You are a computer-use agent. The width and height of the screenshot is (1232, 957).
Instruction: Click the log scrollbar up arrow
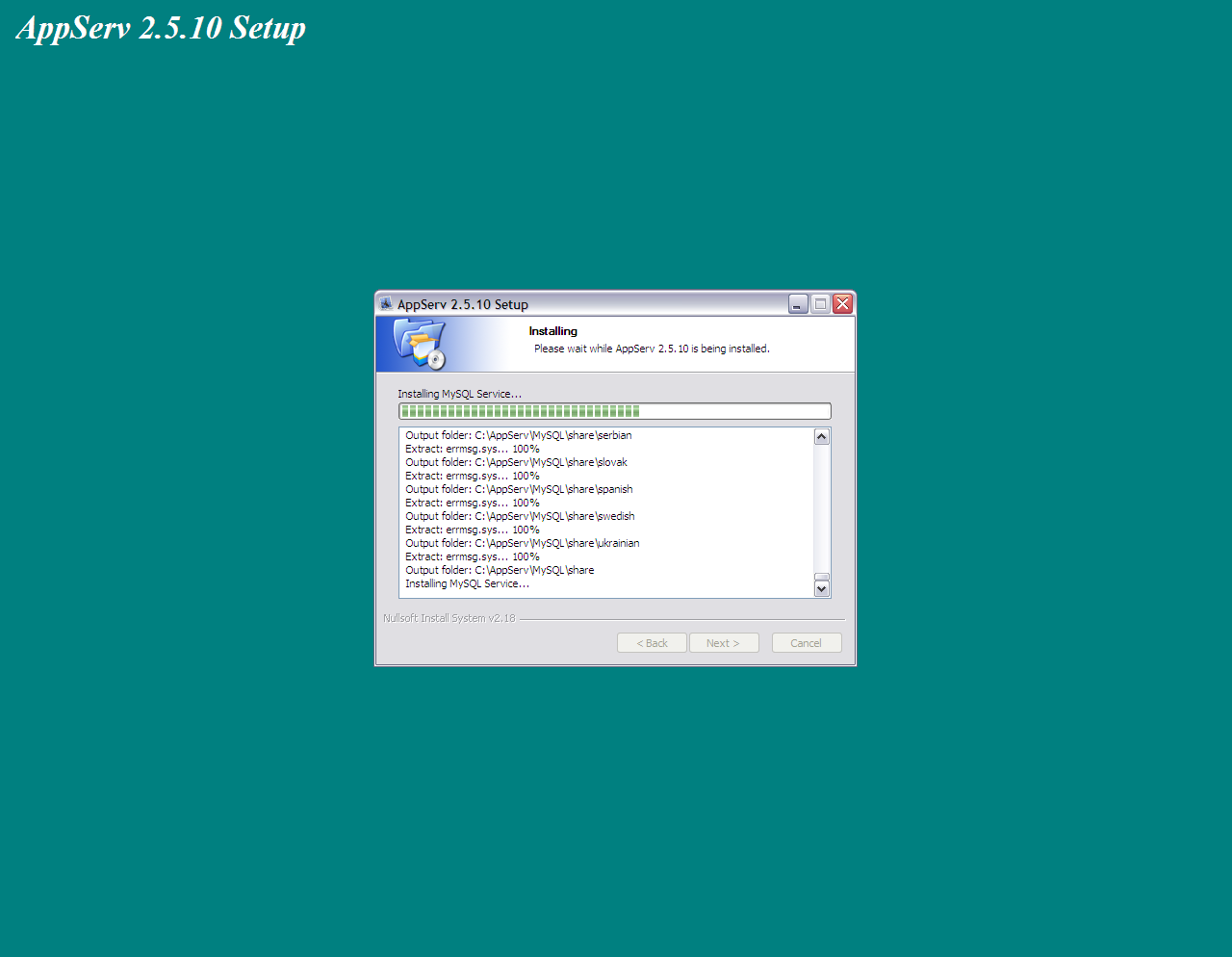point(822,437)
